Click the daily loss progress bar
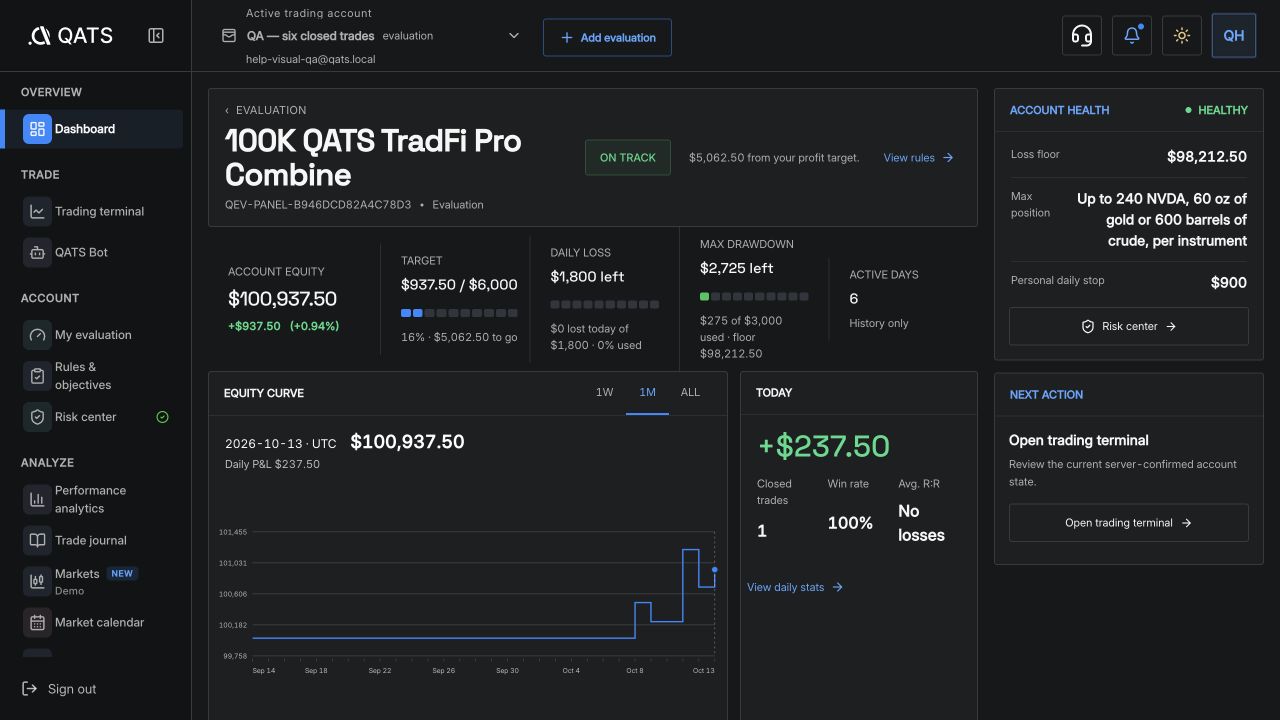 click(605, 304)
